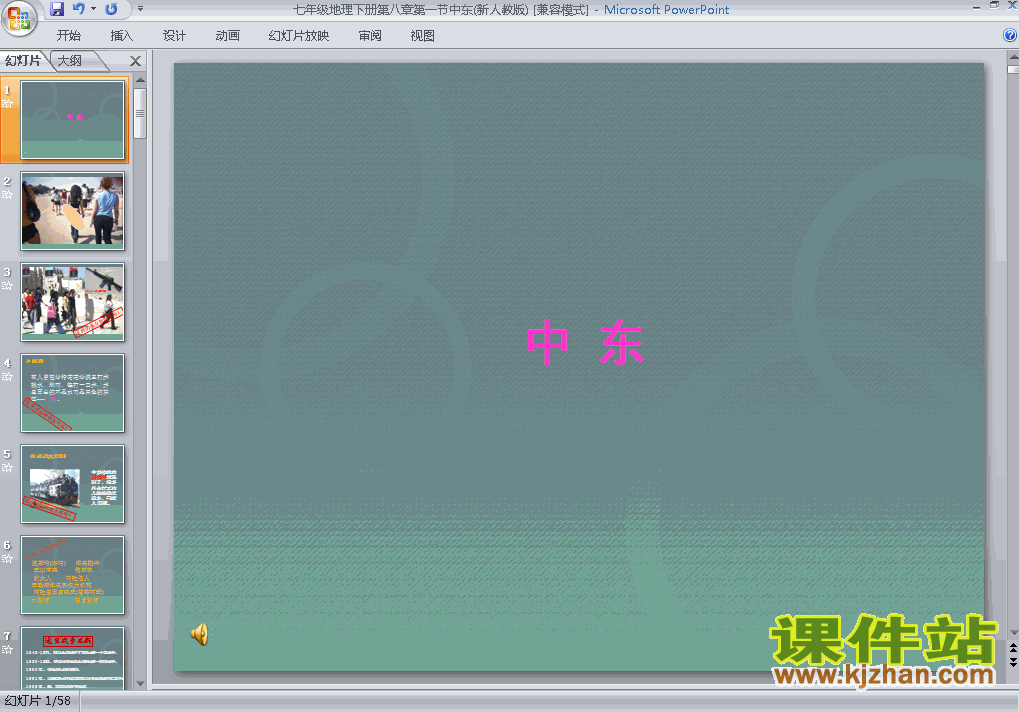Open the 审阅 ribbon tab
Image resolution: width=1019 pixels, height=712 pixels.
click(370, 36)
